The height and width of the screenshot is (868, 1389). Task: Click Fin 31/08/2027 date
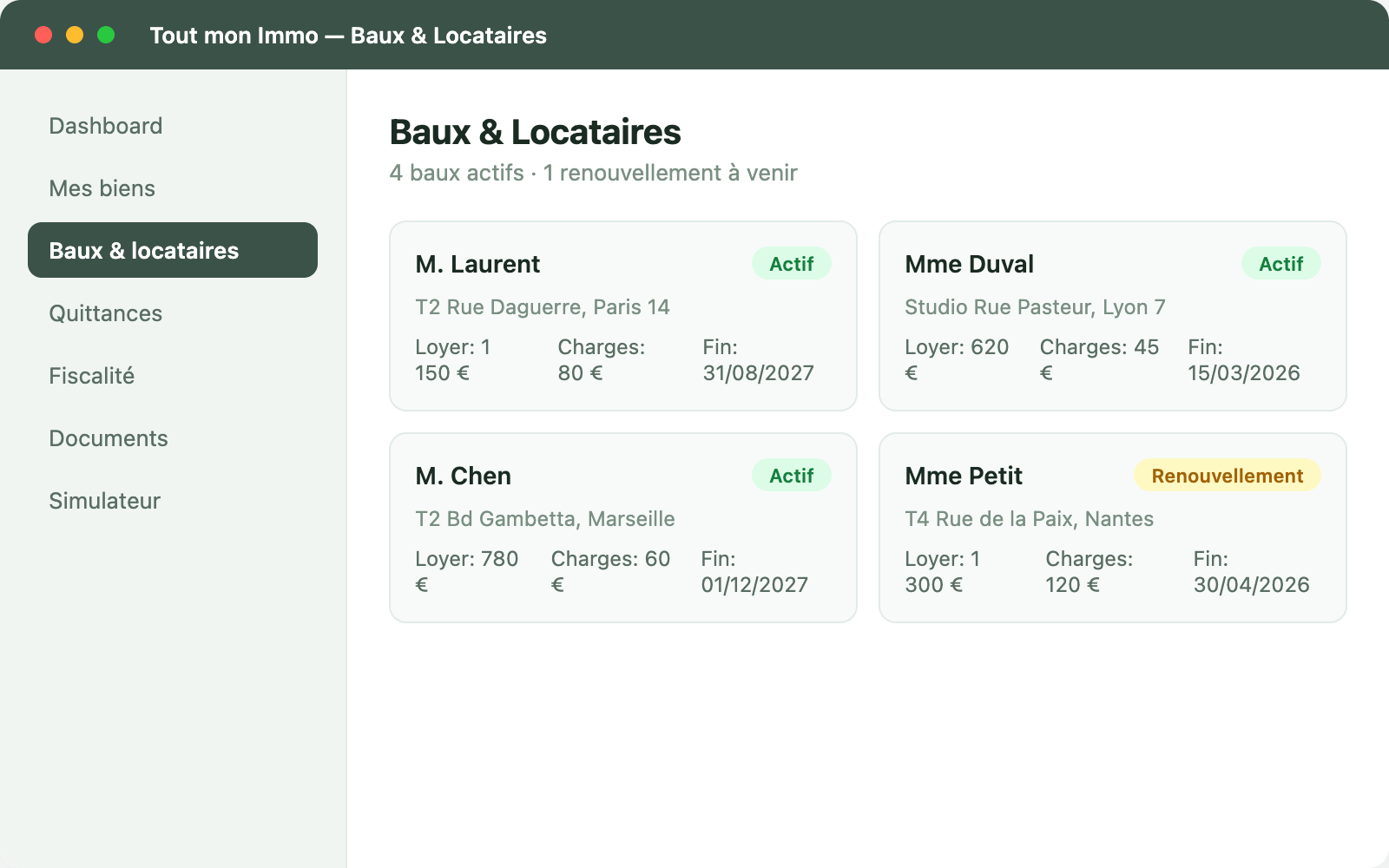tap(759, 360)
